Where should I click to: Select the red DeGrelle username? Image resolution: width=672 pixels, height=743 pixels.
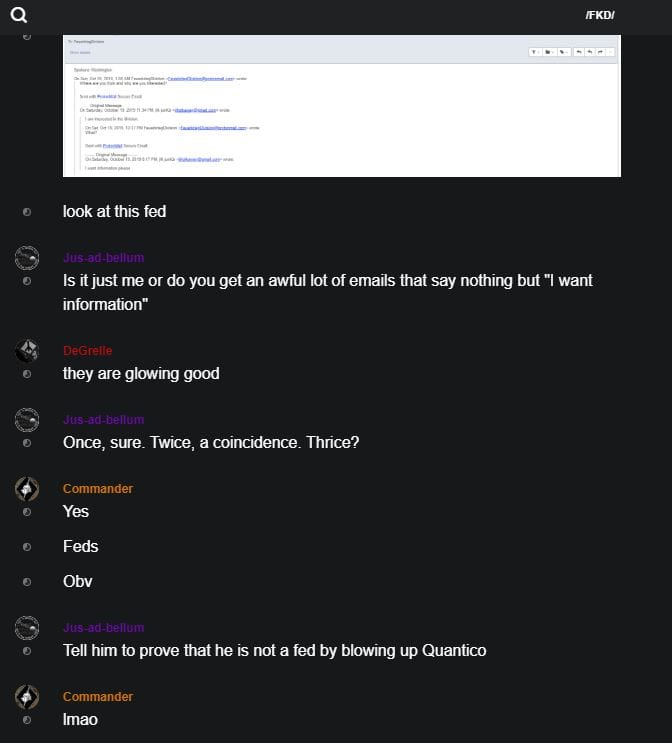pyautogui.click(x=87, y=351)
